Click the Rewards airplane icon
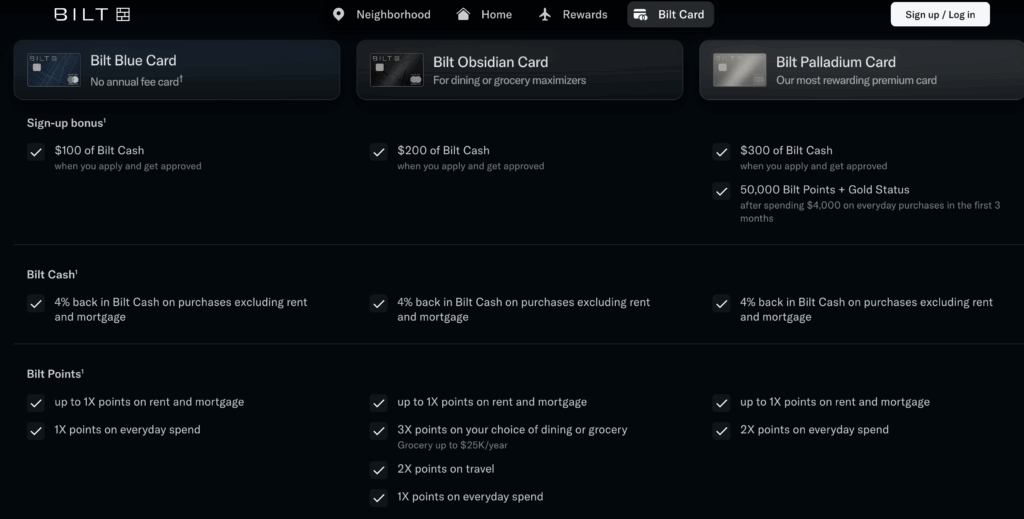This screenshot has height=519, width=1024. [x=545, y=14]
